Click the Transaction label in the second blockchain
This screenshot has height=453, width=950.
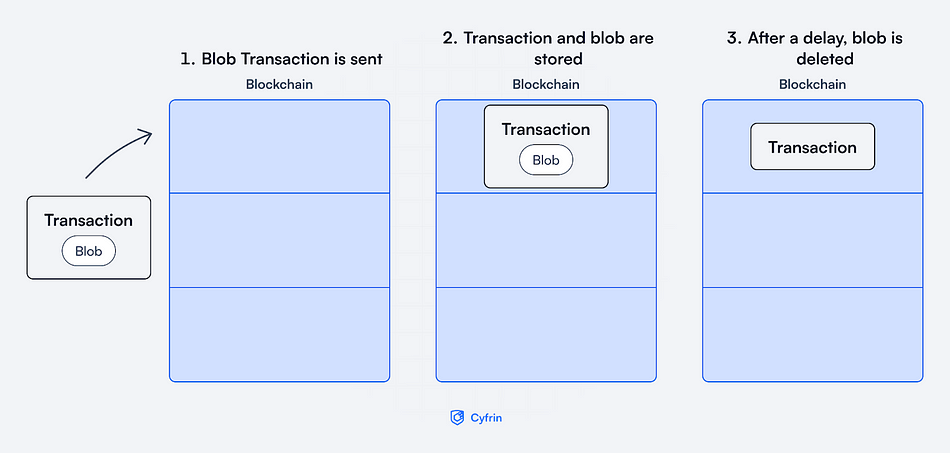point(546,130)
